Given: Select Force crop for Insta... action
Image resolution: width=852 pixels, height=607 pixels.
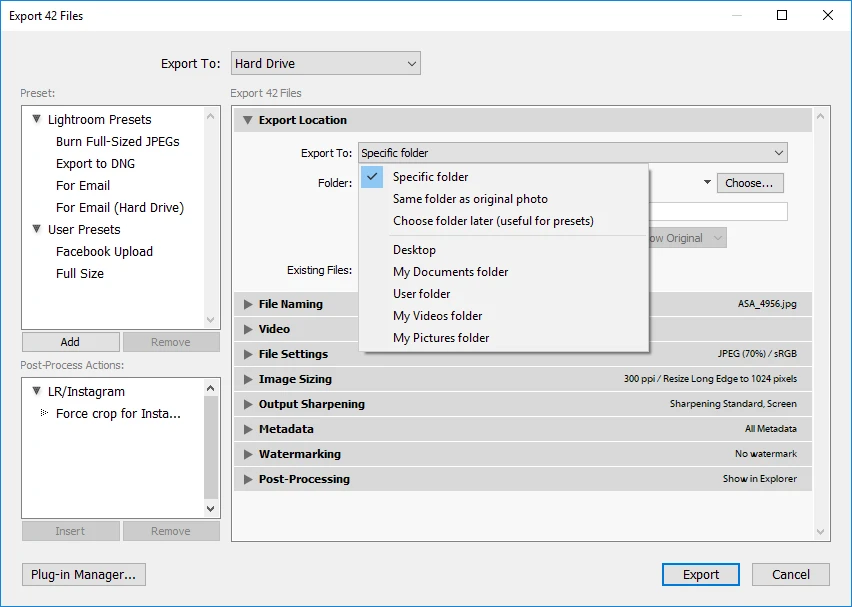Looking at the screenshot, I should click(118, 414).
